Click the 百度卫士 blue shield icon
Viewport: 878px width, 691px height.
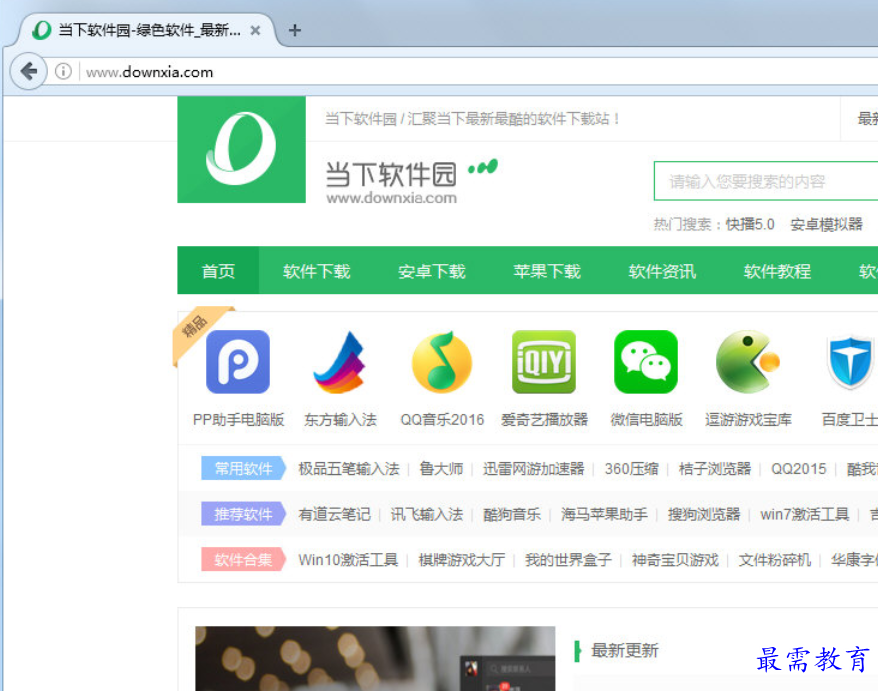point(850,362)
